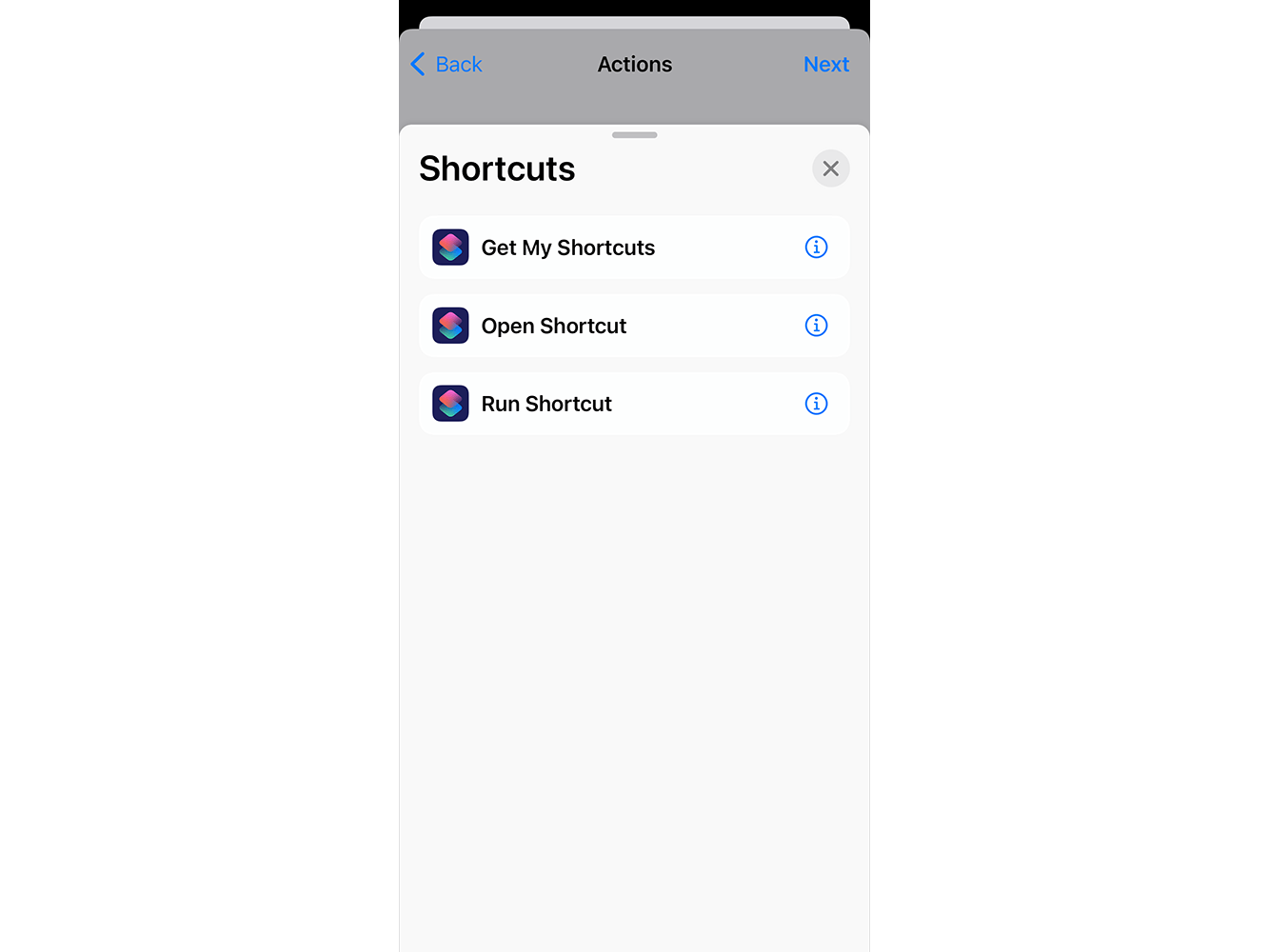Close the Shortcuts panel with the X
The height and width of the screenshot is (952, 1269).
click(830, 169)
